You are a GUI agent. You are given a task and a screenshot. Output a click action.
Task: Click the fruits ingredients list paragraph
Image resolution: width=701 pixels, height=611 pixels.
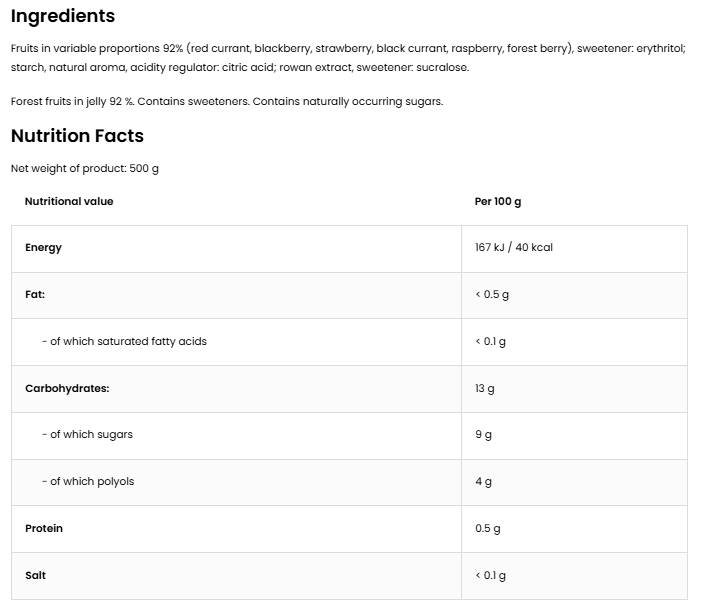[x=348, y=58]
